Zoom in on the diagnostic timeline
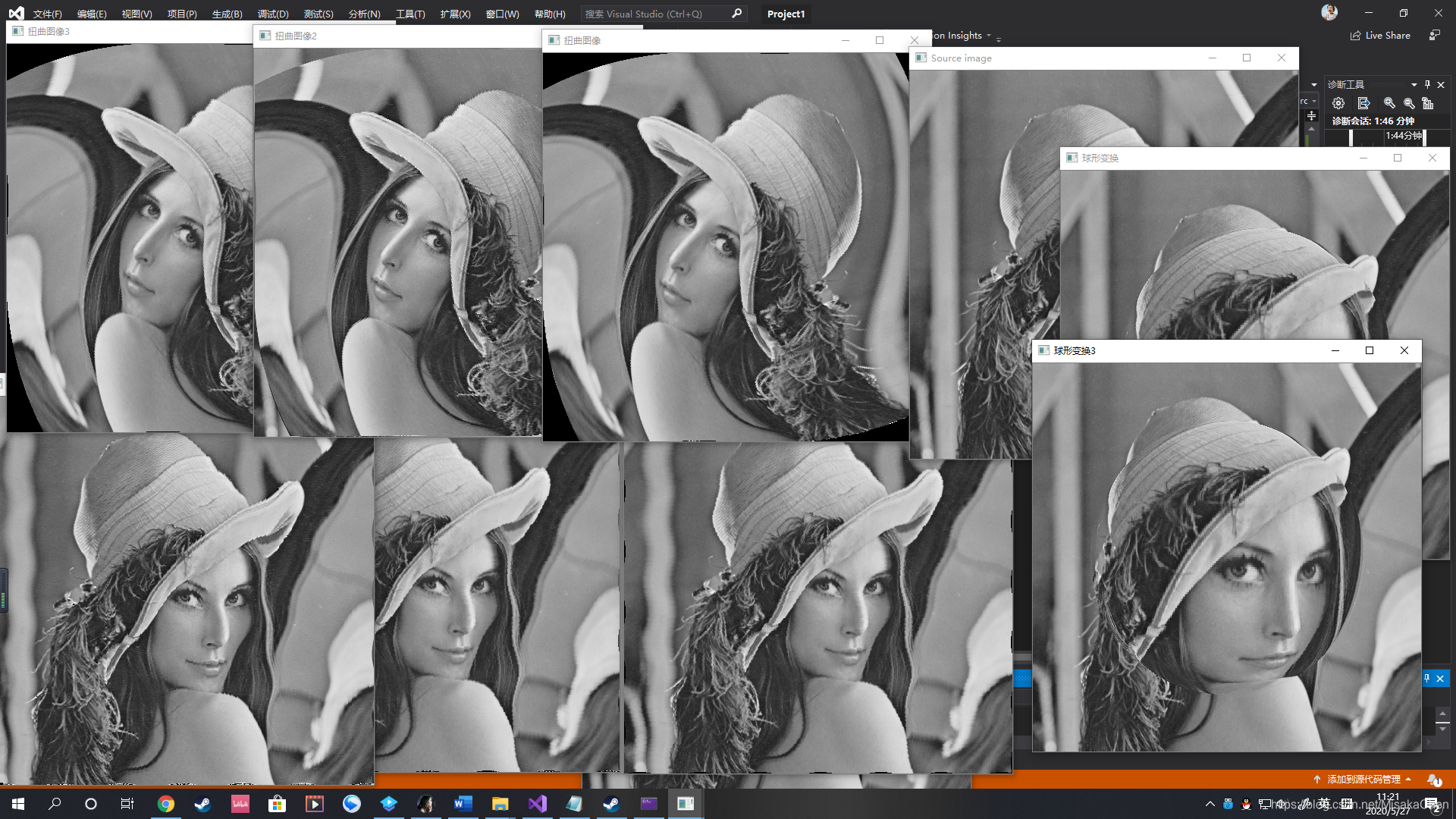1456x819 pixels. coord(1389,103)
